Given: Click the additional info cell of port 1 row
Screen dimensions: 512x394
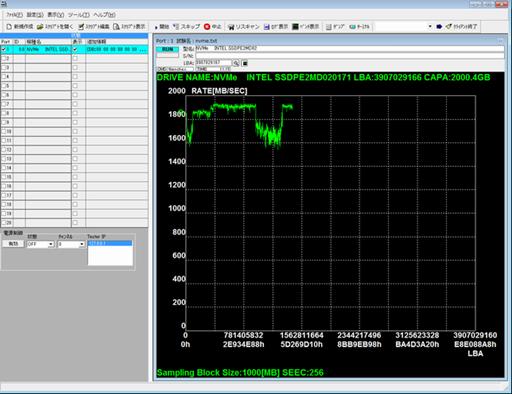Looking at the screenshot, I should (117, 49).
